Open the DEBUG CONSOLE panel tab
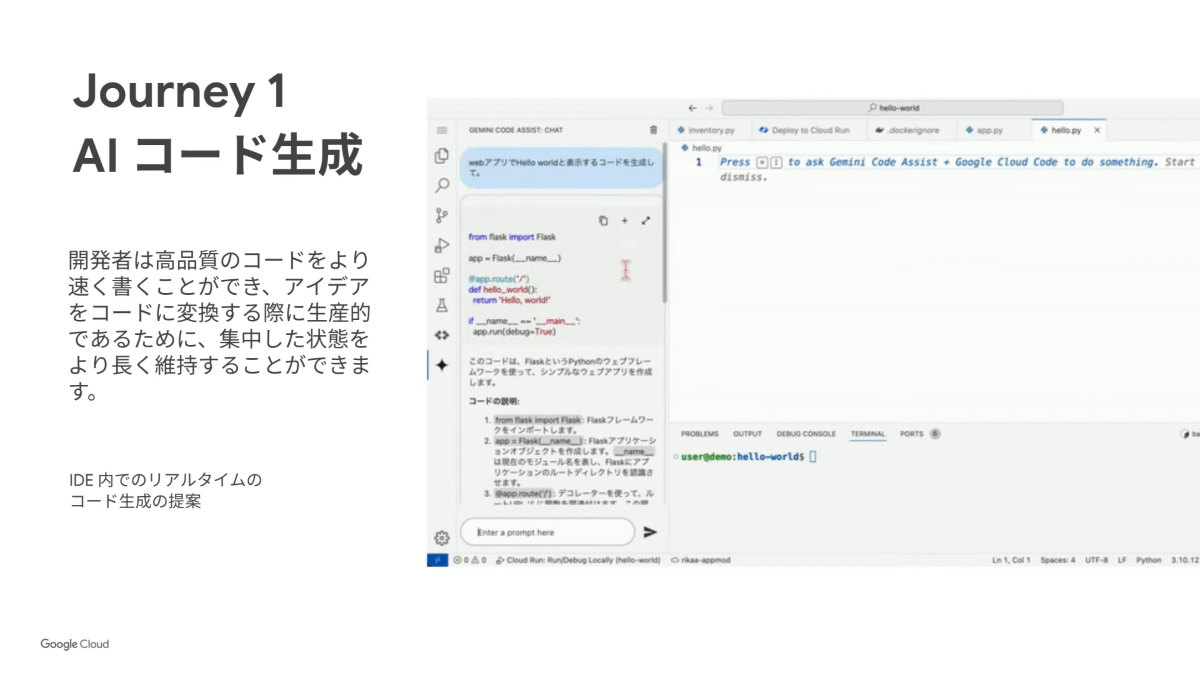Screen dimensions: 1200x675 point(806,434)
